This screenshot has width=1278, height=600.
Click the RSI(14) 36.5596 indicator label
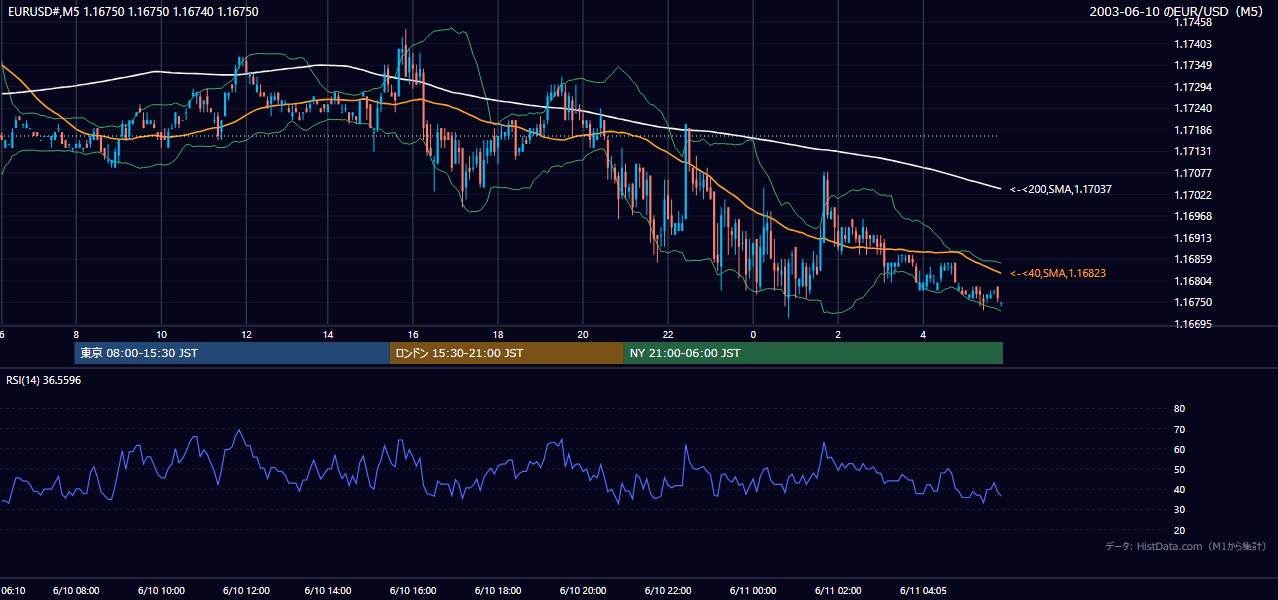click(43, 380)
